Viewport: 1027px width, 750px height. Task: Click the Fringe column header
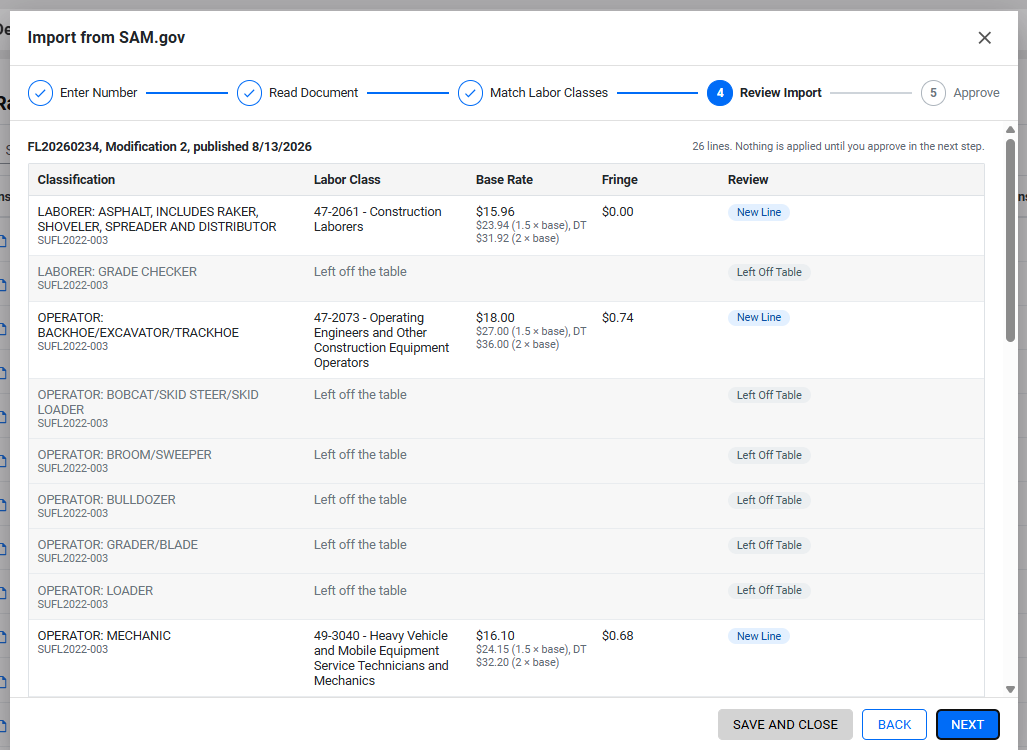(620, 179)
